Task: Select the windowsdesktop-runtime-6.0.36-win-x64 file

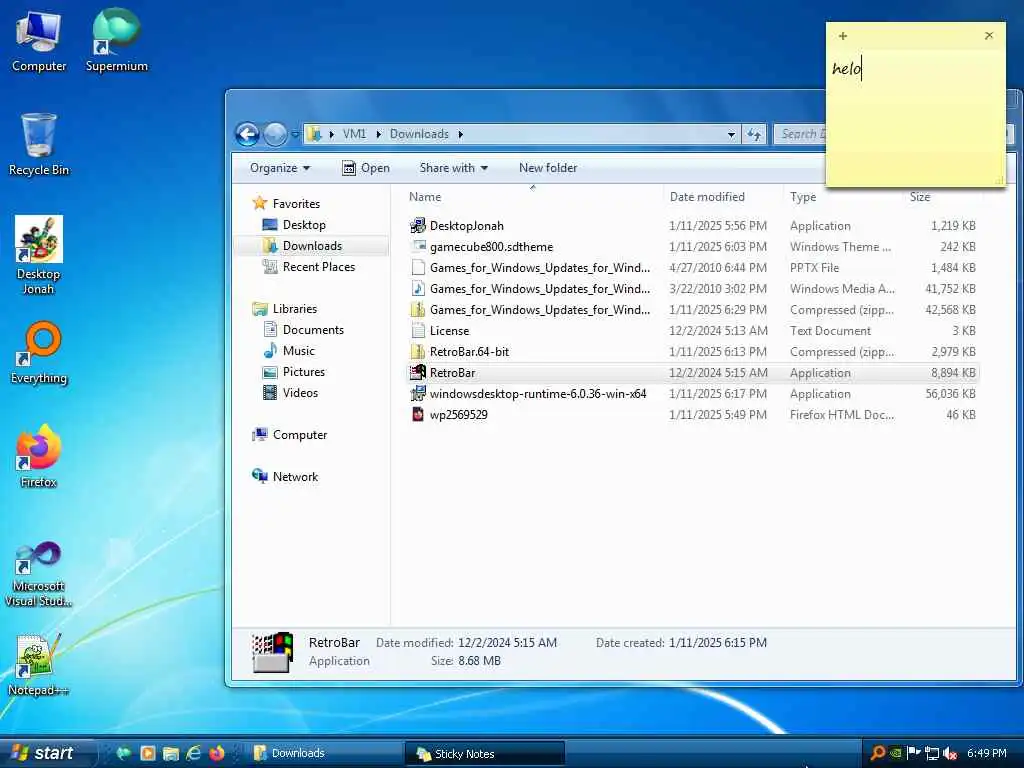Action: tap(692, 394)
